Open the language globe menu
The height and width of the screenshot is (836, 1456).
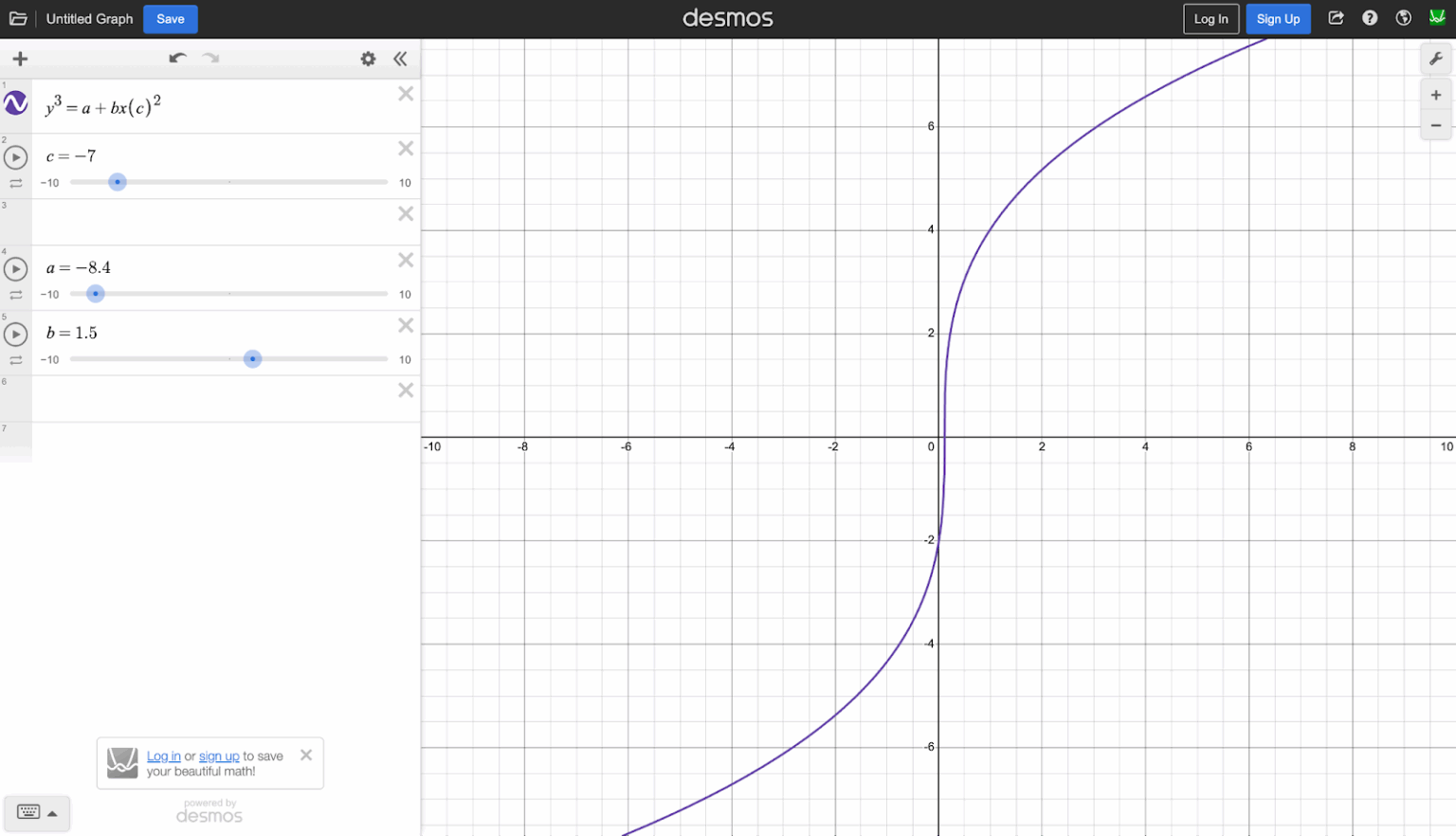1404,18
